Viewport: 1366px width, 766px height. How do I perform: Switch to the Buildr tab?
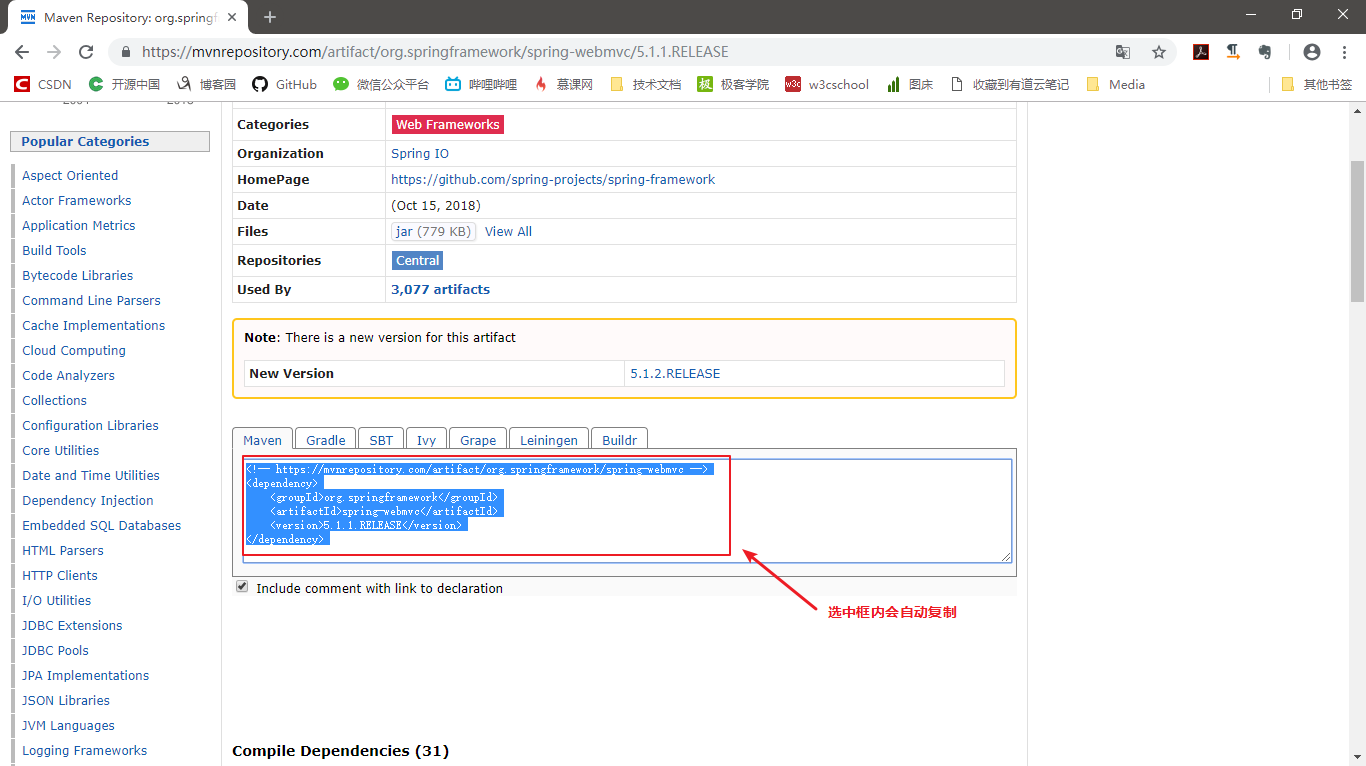click(x=620, y=440)
